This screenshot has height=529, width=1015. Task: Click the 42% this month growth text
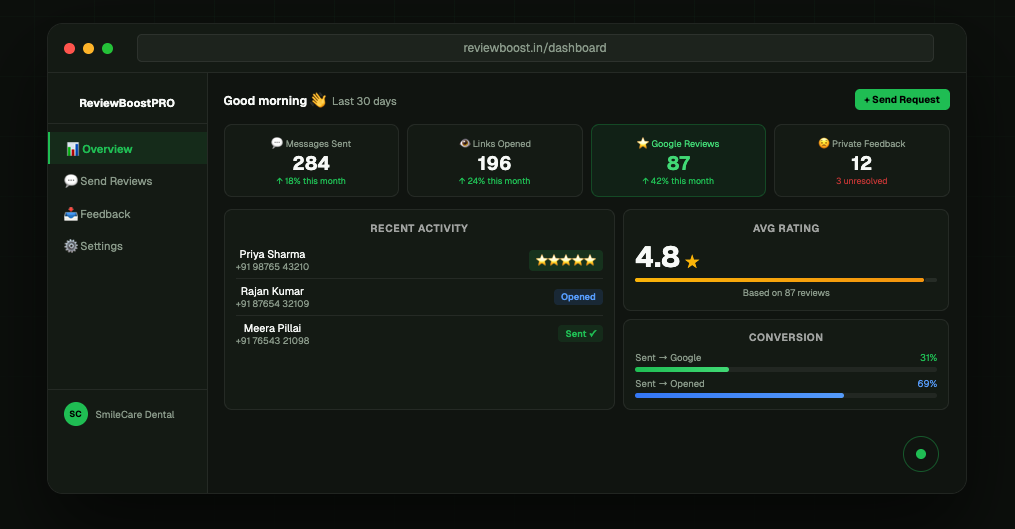[x=678, y=181]
